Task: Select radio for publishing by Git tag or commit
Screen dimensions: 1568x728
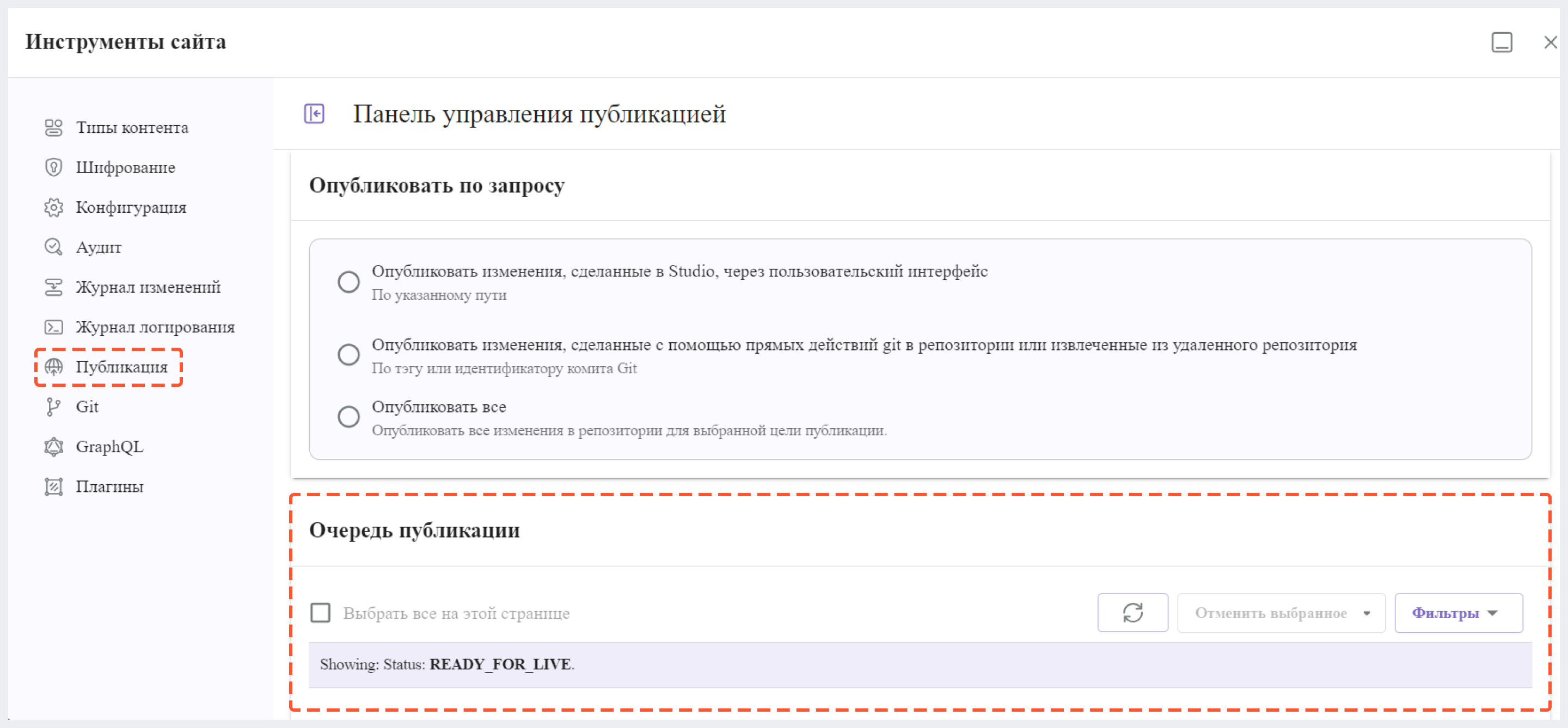Action: [349, 355]
